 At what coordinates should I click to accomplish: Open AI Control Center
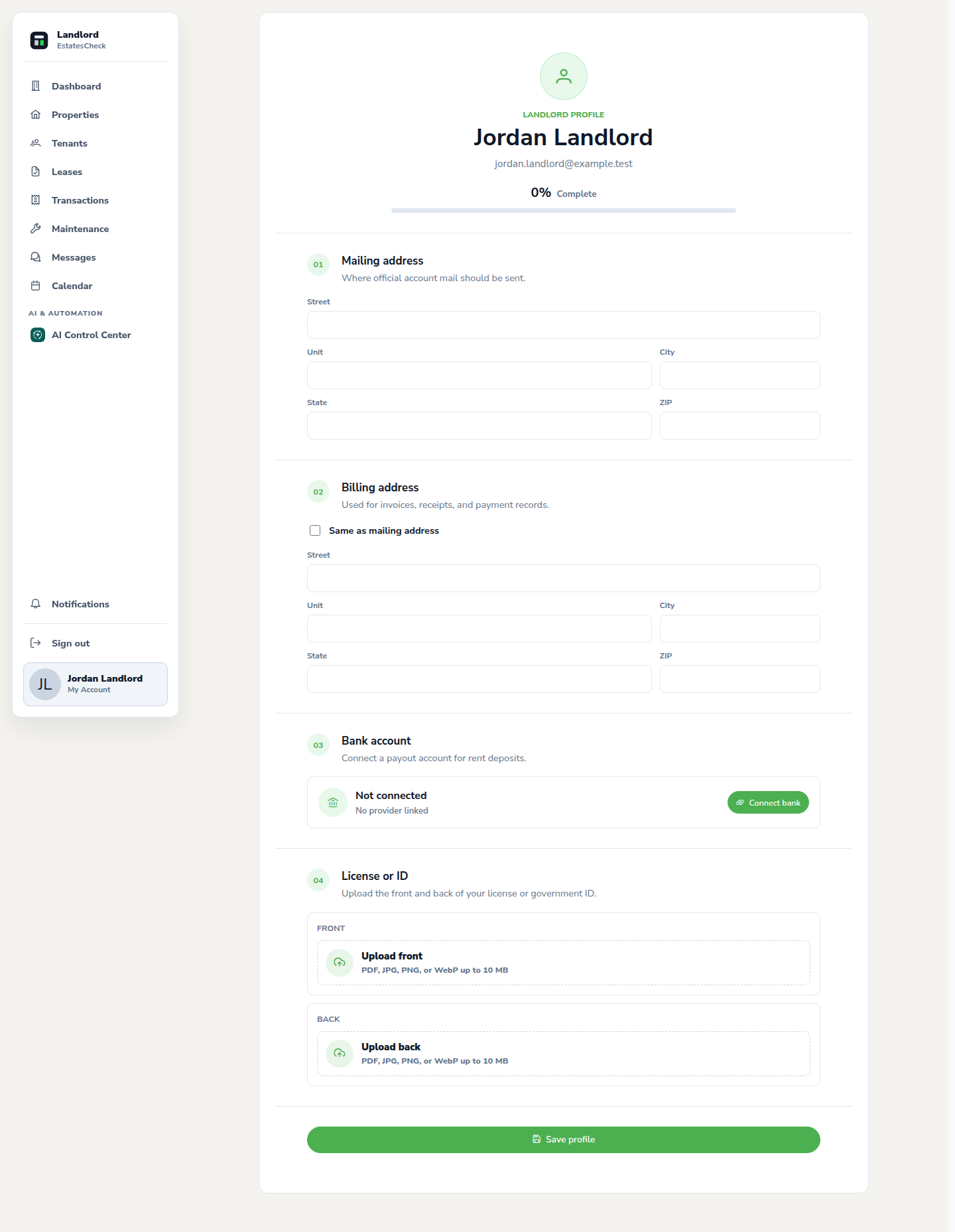point(95,335)
